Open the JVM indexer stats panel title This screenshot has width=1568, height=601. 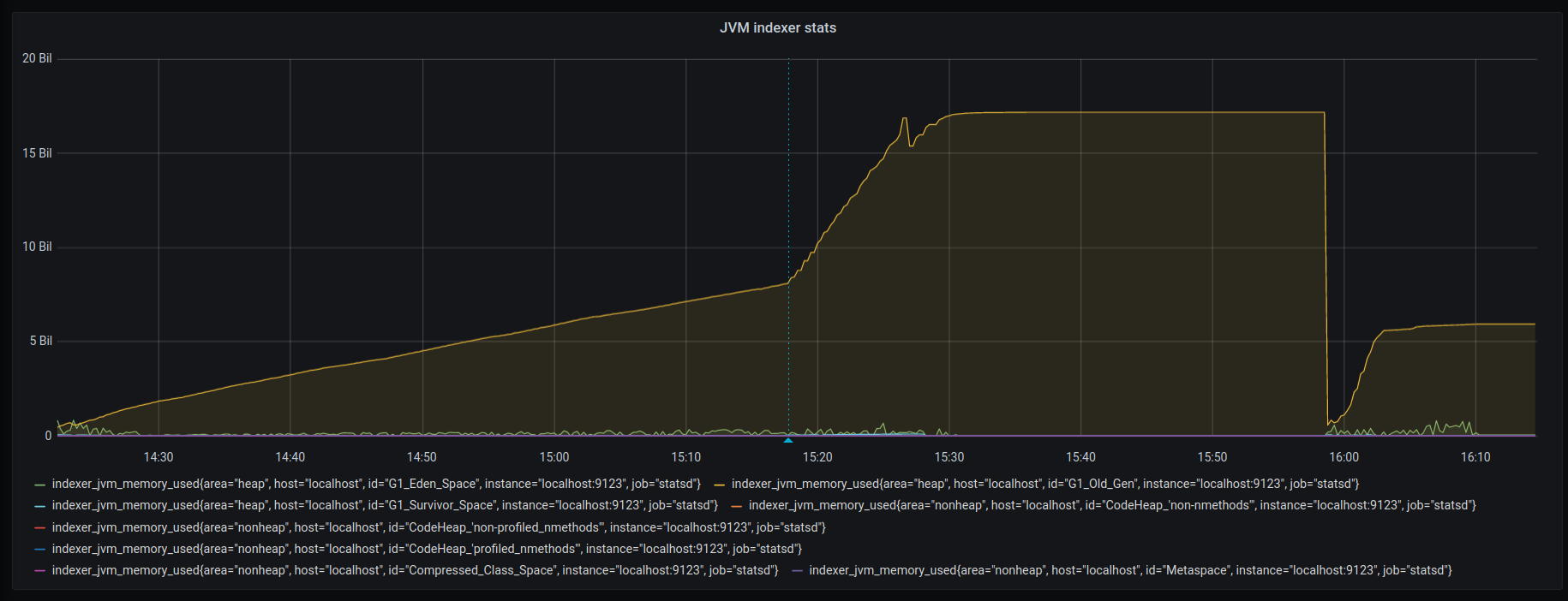click(x=778, y=27)
